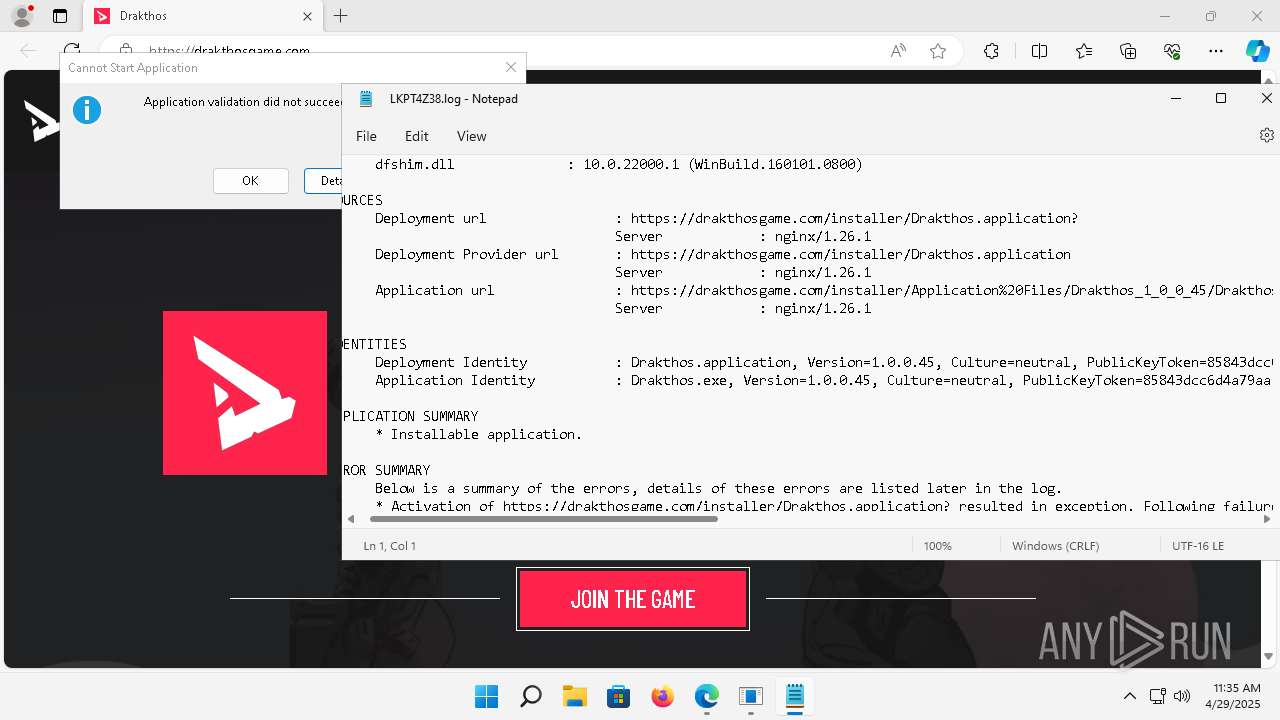Open Edge Collections icon

(x=1128, y=51)
